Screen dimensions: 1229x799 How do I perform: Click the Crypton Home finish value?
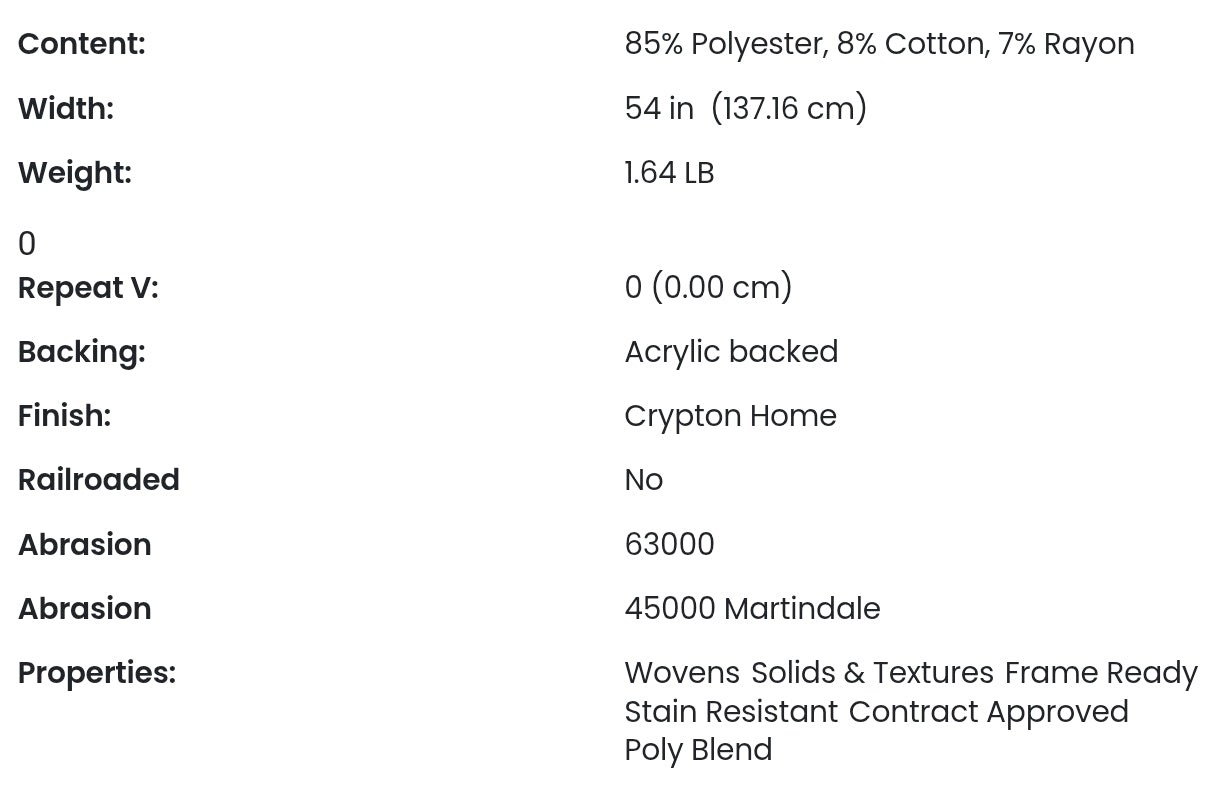point(730,416)
